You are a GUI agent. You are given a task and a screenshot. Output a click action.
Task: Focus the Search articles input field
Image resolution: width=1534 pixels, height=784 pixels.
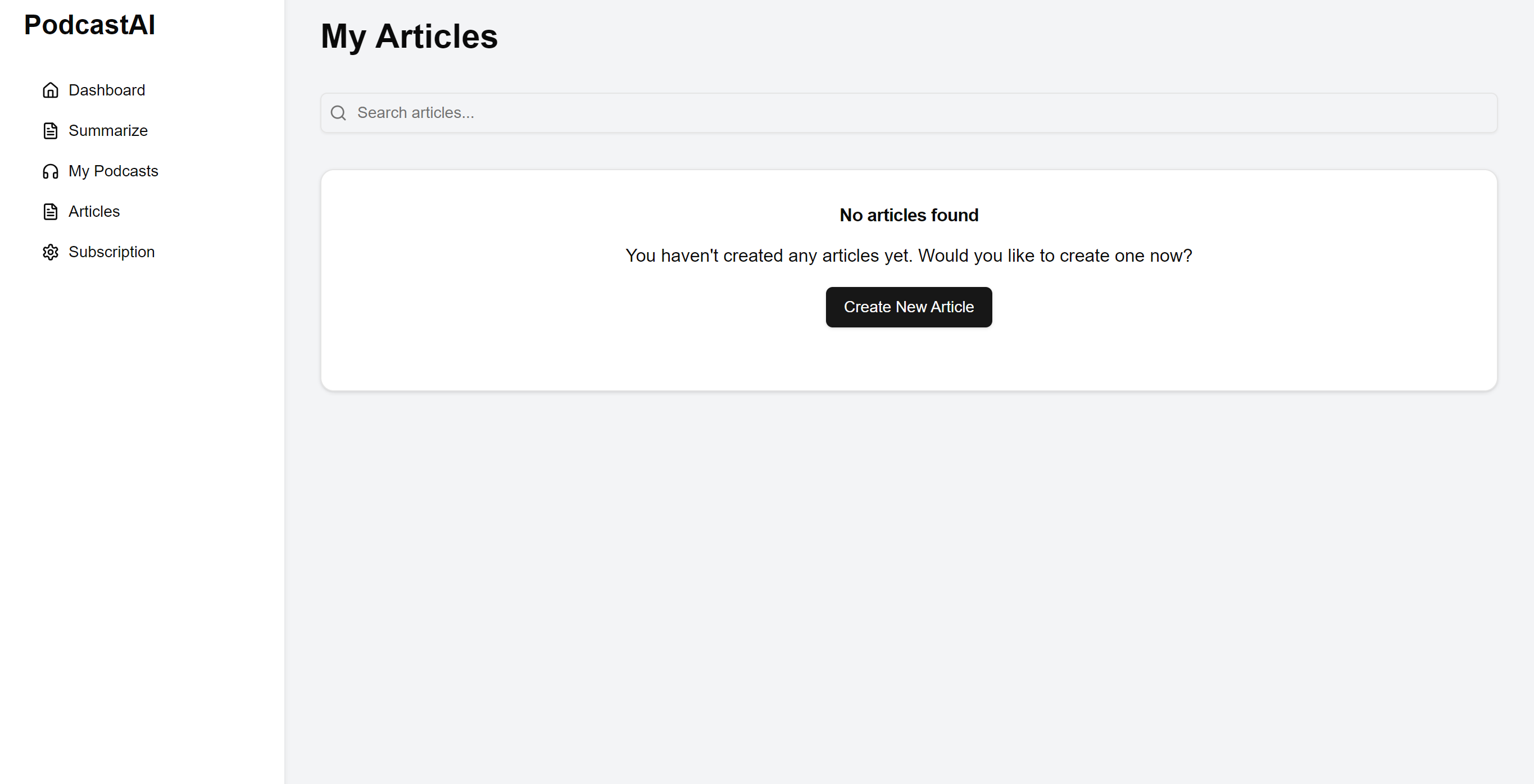pyautogui.click(x=909, y=112)
